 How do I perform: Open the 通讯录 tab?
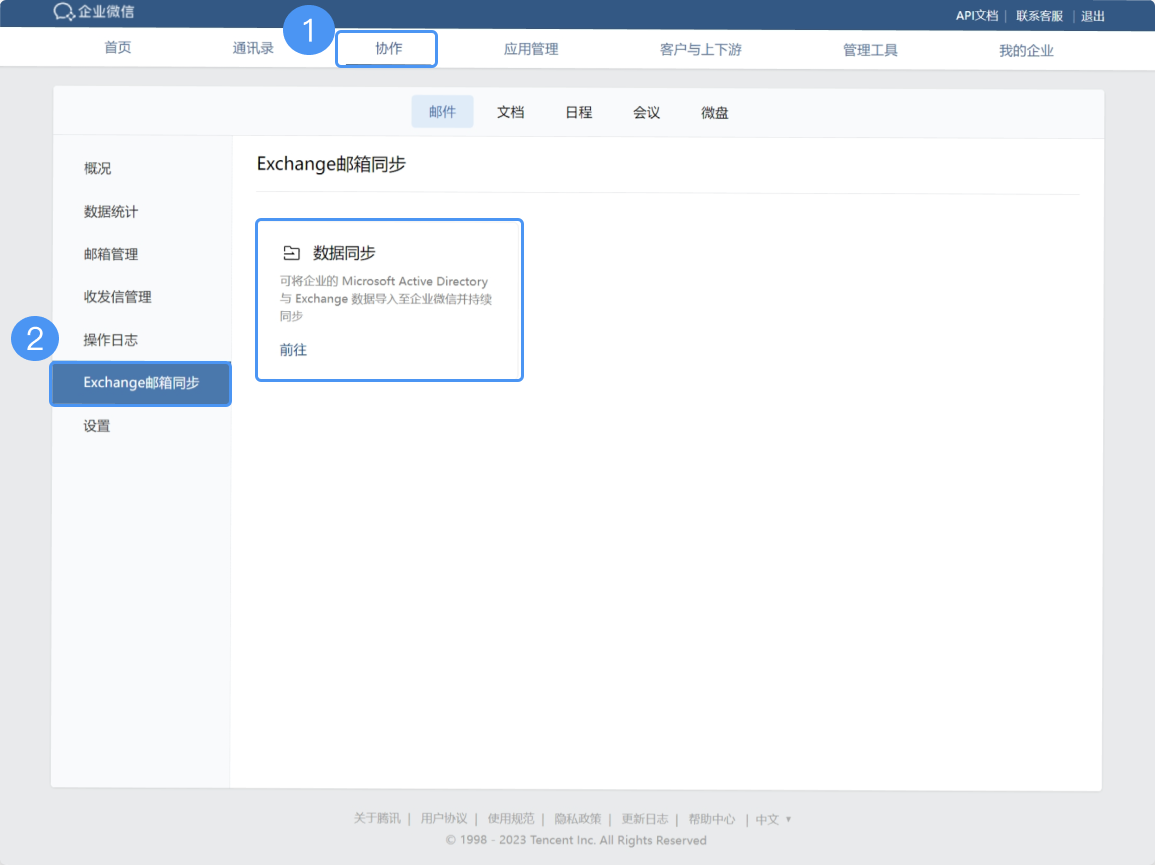point(253,49)
